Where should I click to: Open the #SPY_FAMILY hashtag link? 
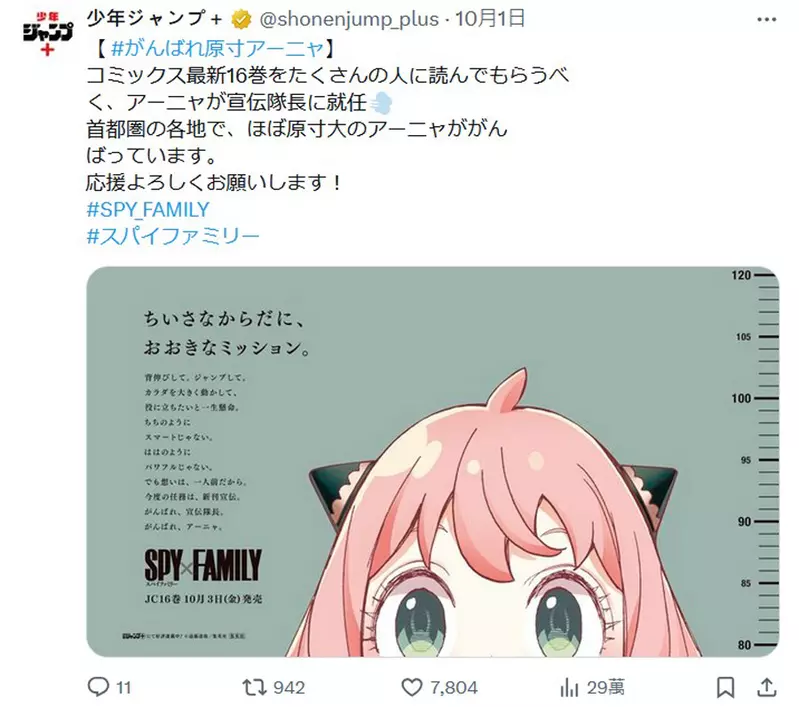pyautogui.click(x=148, y=210)
